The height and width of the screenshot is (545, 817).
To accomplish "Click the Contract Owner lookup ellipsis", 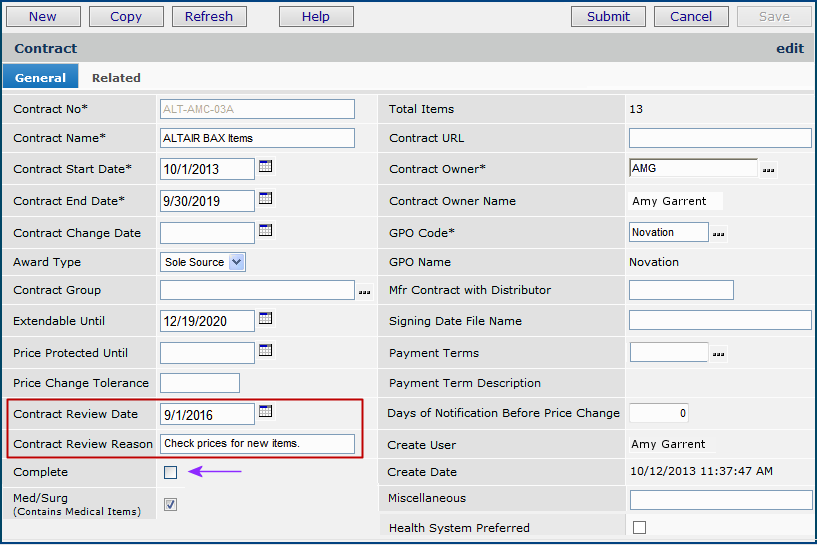I will pyautogui.click(x=768, y=171).
